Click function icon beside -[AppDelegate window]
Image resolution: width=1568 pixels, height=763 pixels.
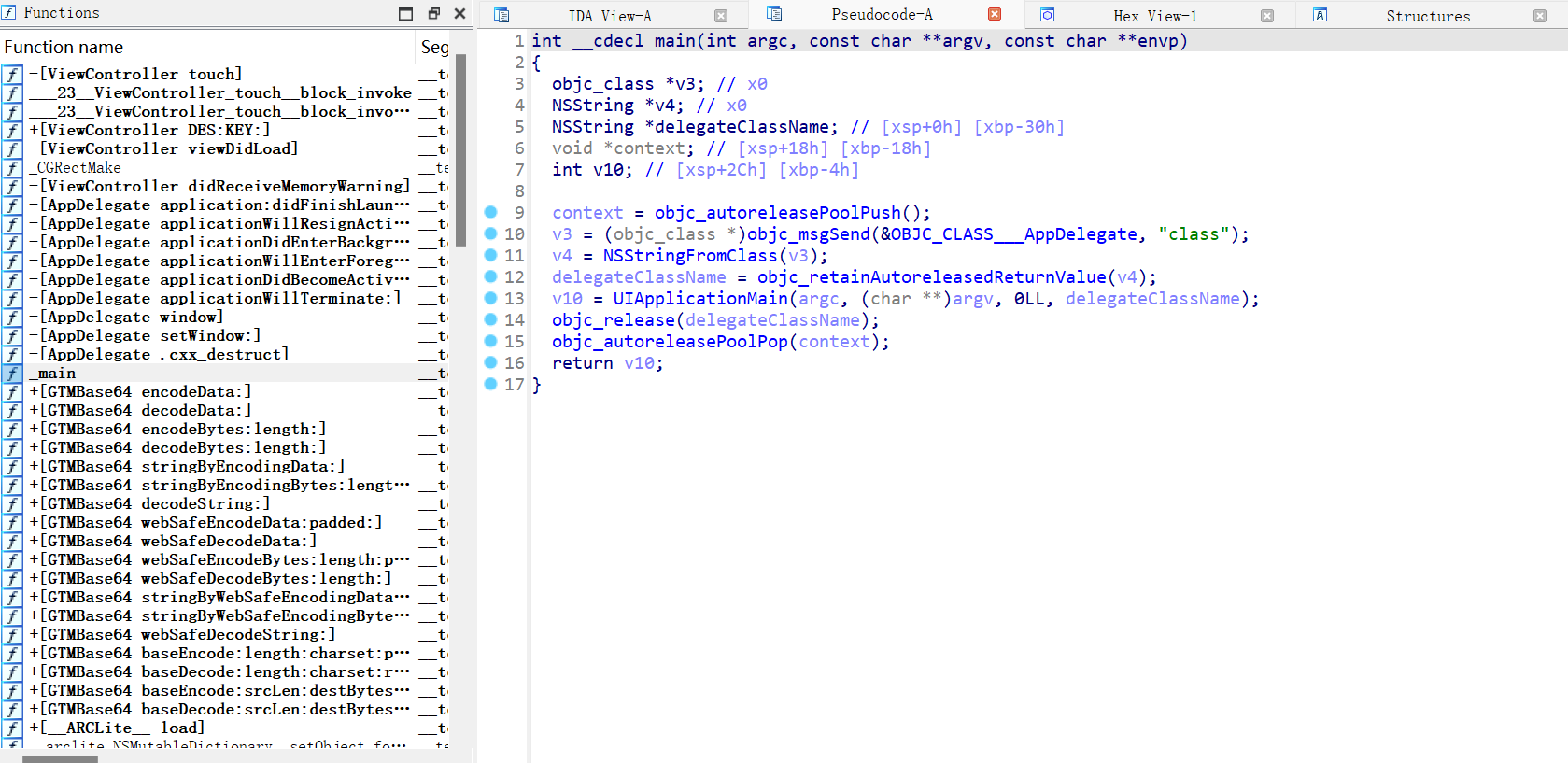pyautogui.click(x=11, y=317)
